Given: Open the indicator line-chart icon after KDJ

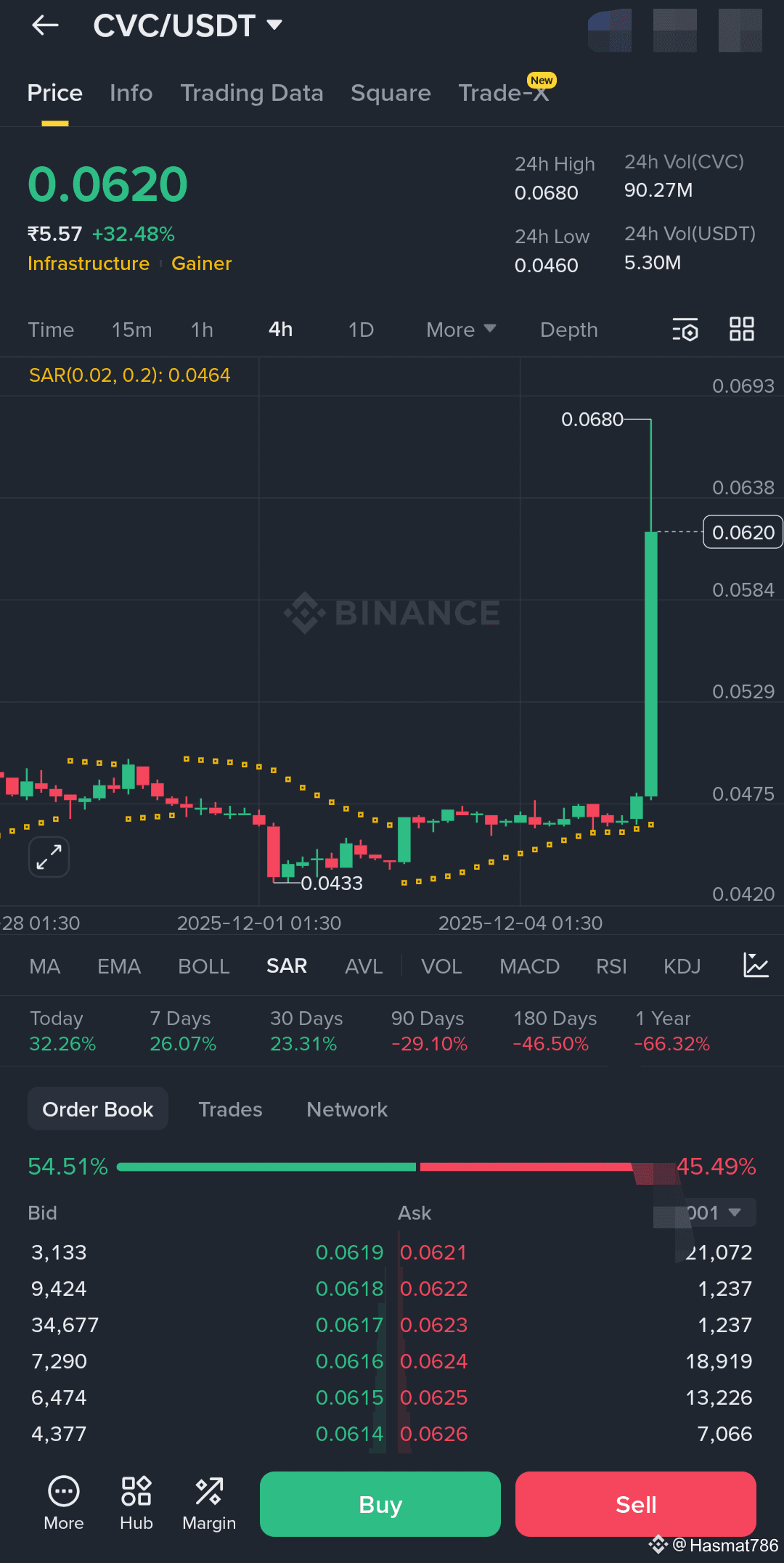Looking at the screenshot, I should [756, 966].
